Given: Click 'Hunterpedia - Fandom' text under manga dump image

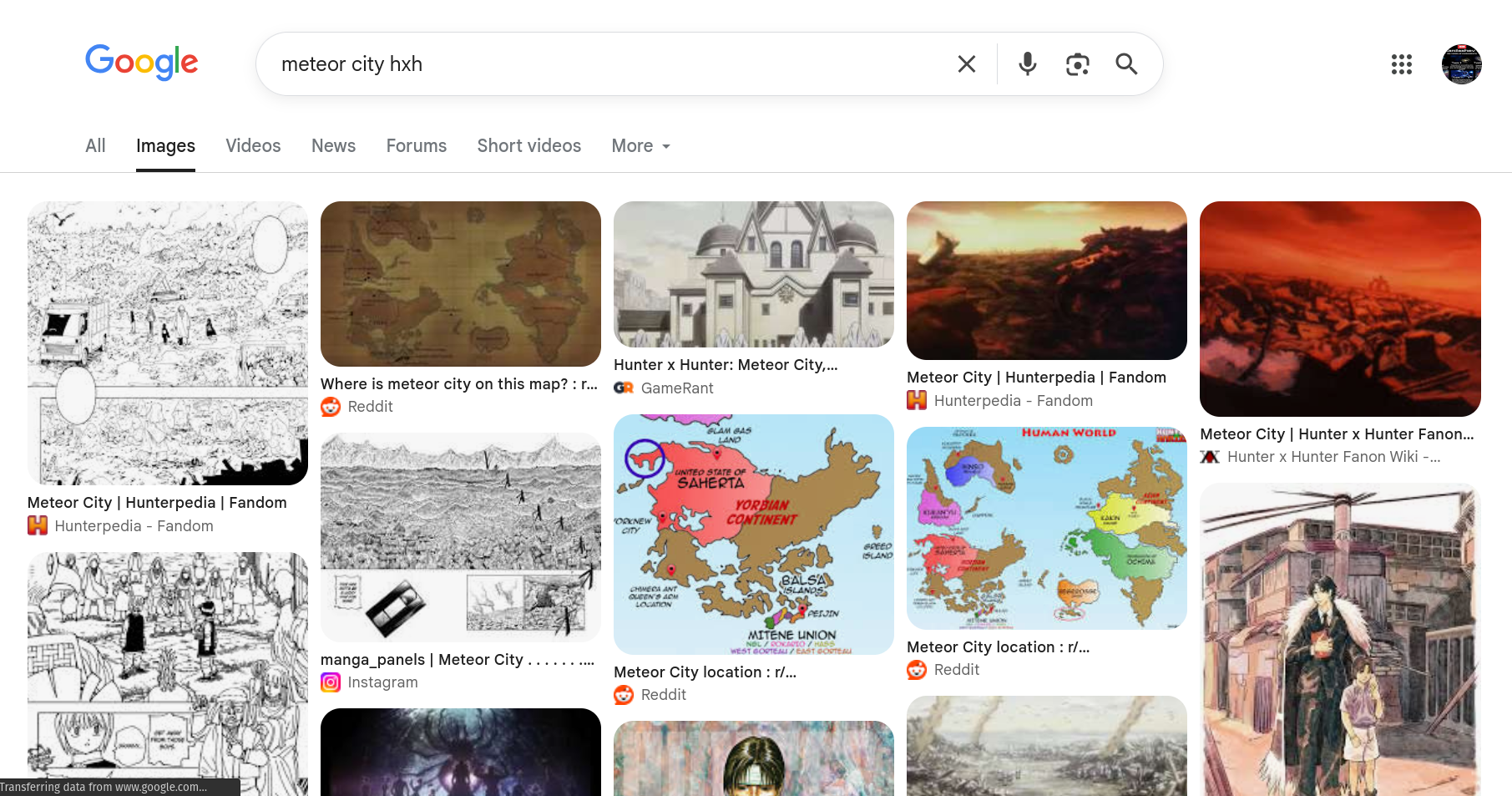Looking at the screenshot, I should point(134,526).
